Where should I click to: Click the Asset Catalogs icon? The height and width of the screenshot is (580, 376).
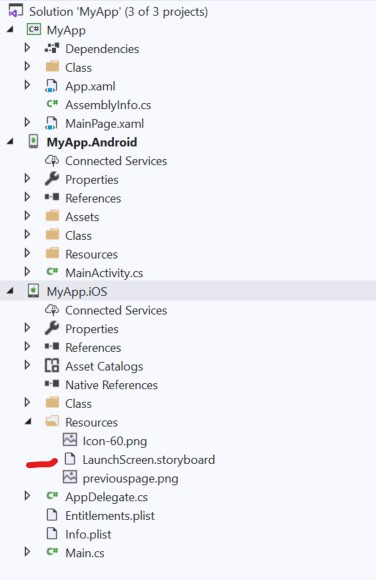click(52, 365)
